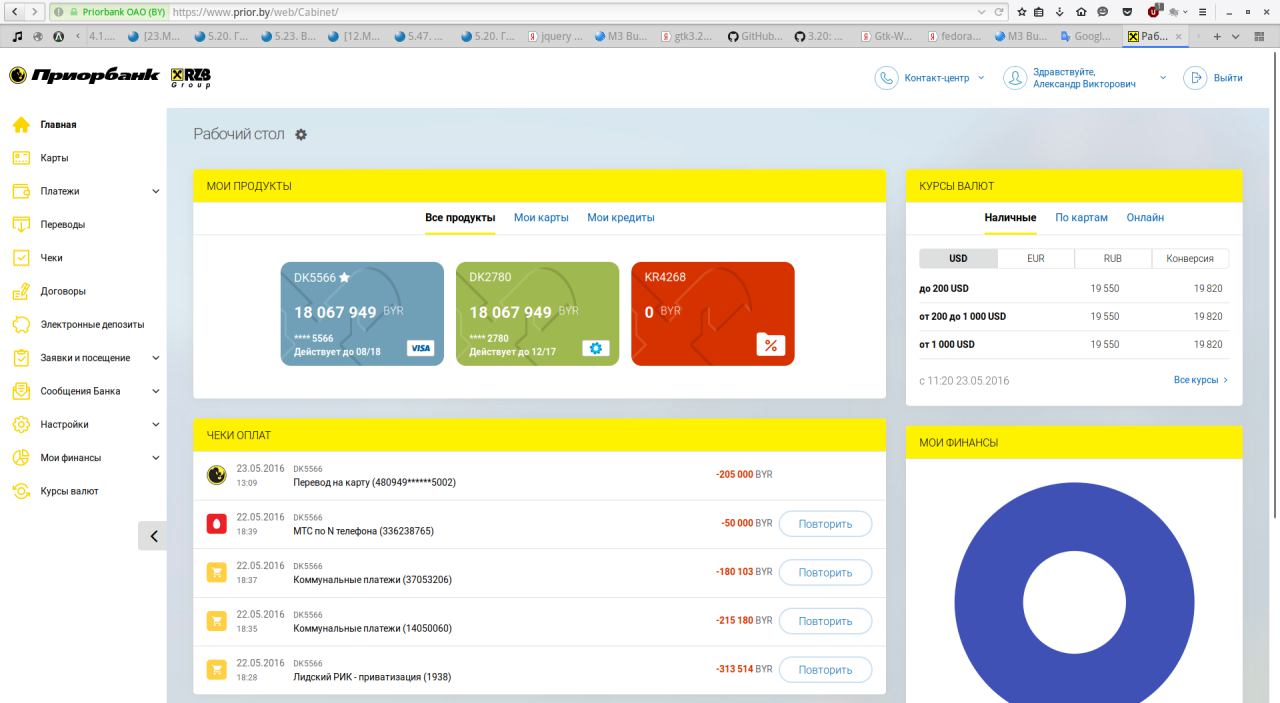Switch to the GitHub browser tab
The width and height of the screenshot is (1280, 703).
coord(755,36)
